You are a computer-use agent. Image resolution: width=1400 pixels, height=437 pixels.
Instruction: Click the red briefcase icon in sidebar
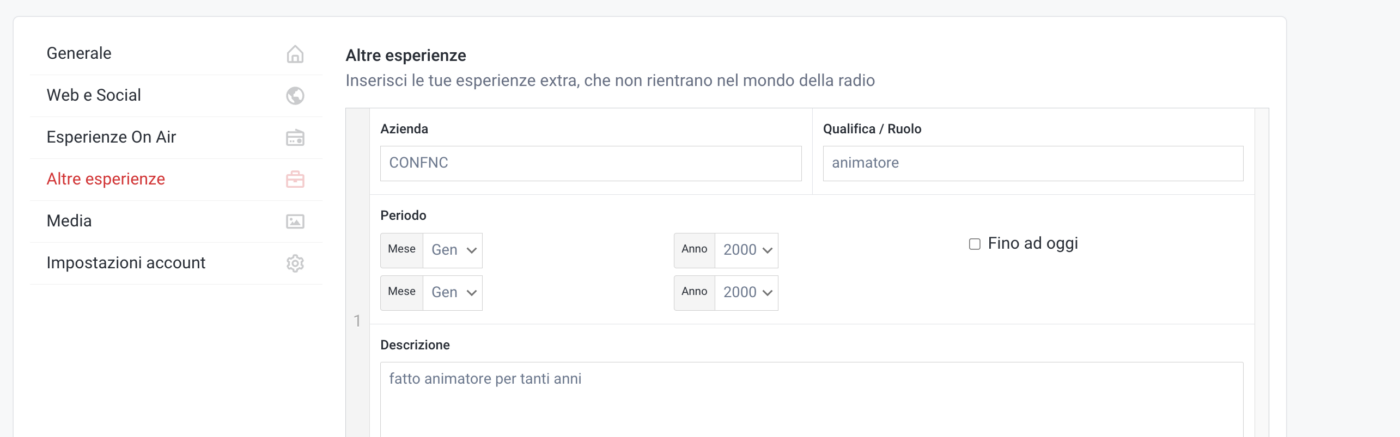click(x=295, y=180)
